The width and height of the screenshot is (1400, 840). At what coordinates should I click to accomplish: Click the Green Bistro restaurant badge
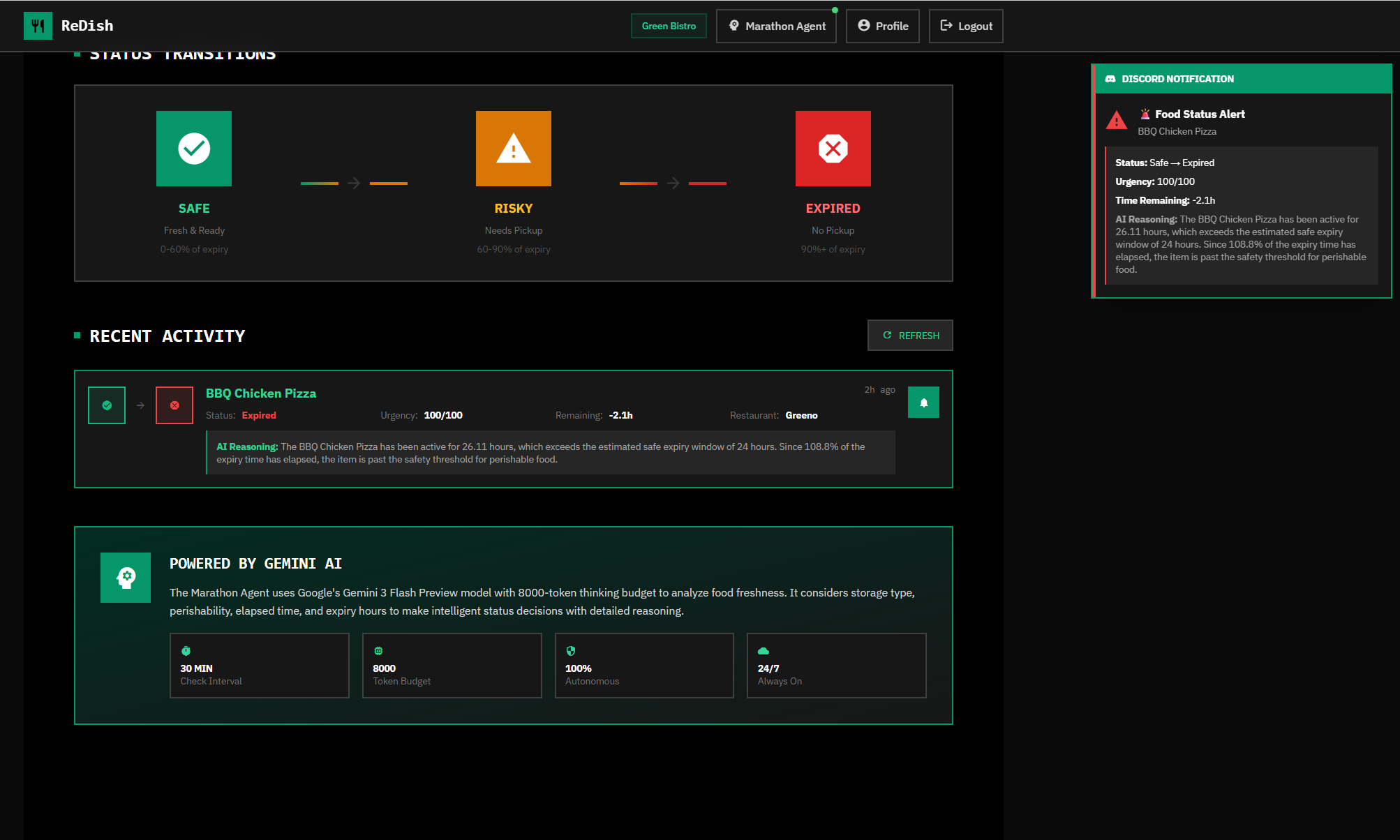point(669,26)
